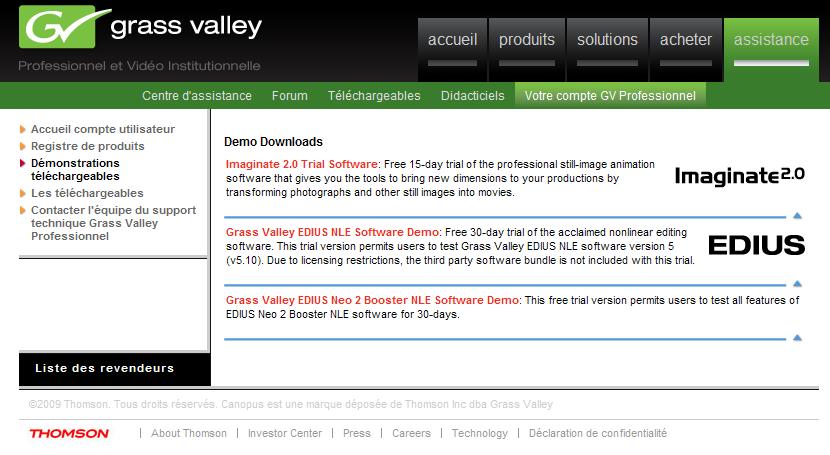830x455 pixels.
Task: Click back-to-top arrow below EDIUS Neo 2 Booster
Action: point(797,338)
